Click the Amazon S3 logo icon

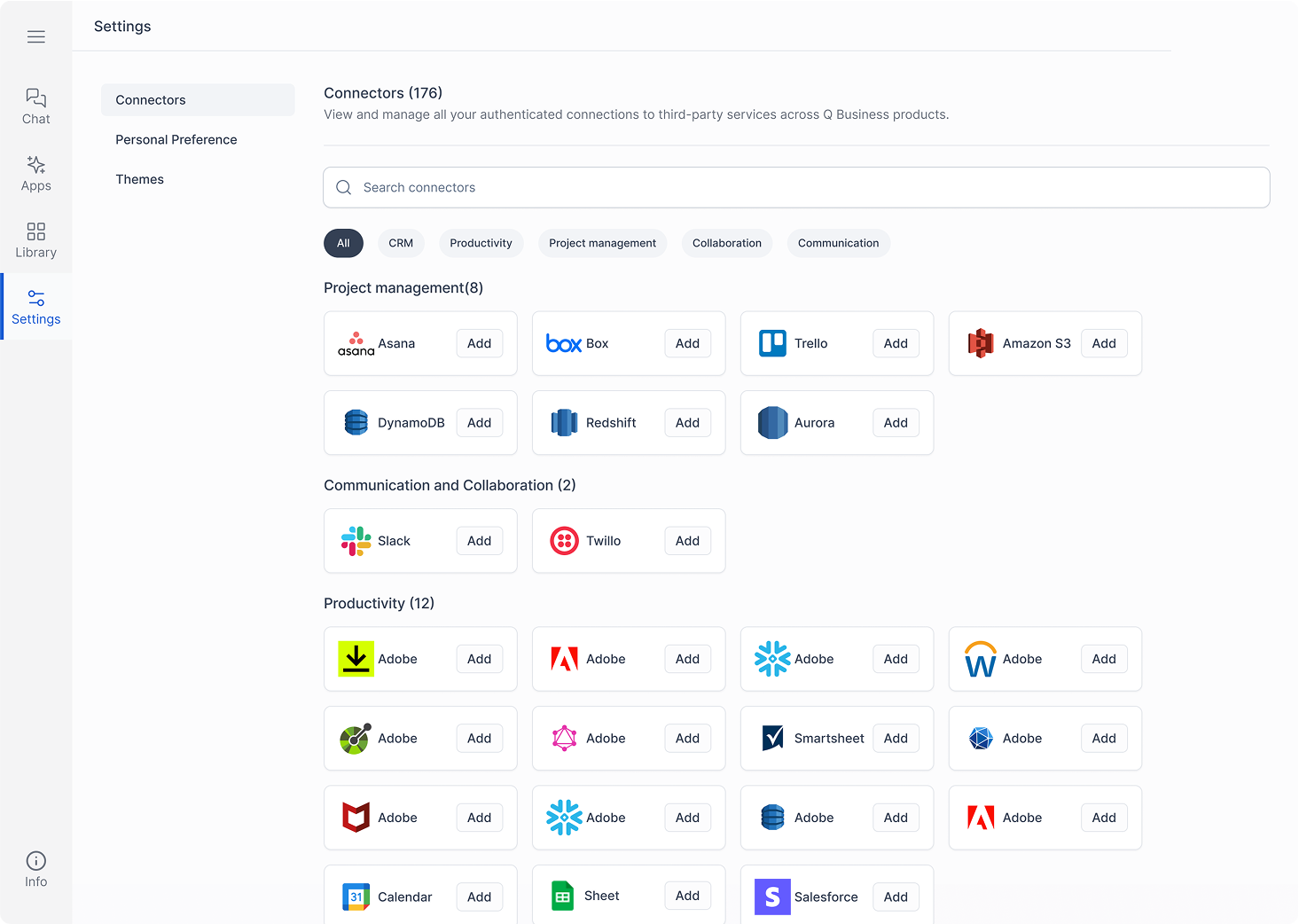(981, 343)
